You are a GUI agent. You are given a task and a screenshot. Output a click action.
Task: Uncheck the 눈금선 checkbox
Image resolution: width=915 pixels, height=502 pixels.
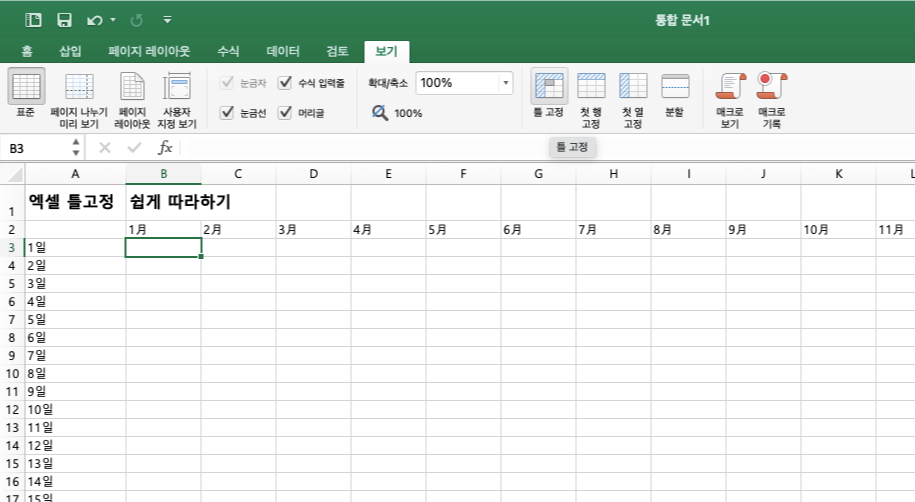[x=227, y=112]
